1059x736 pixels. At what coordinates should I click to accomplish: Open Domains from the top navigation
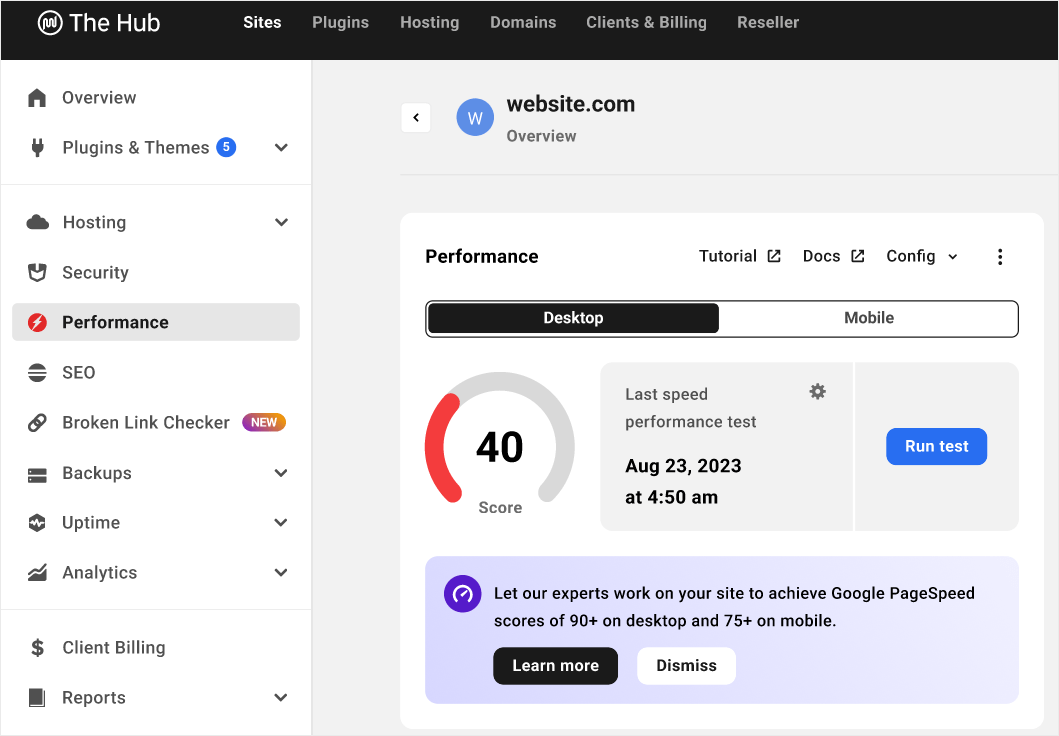523,22
